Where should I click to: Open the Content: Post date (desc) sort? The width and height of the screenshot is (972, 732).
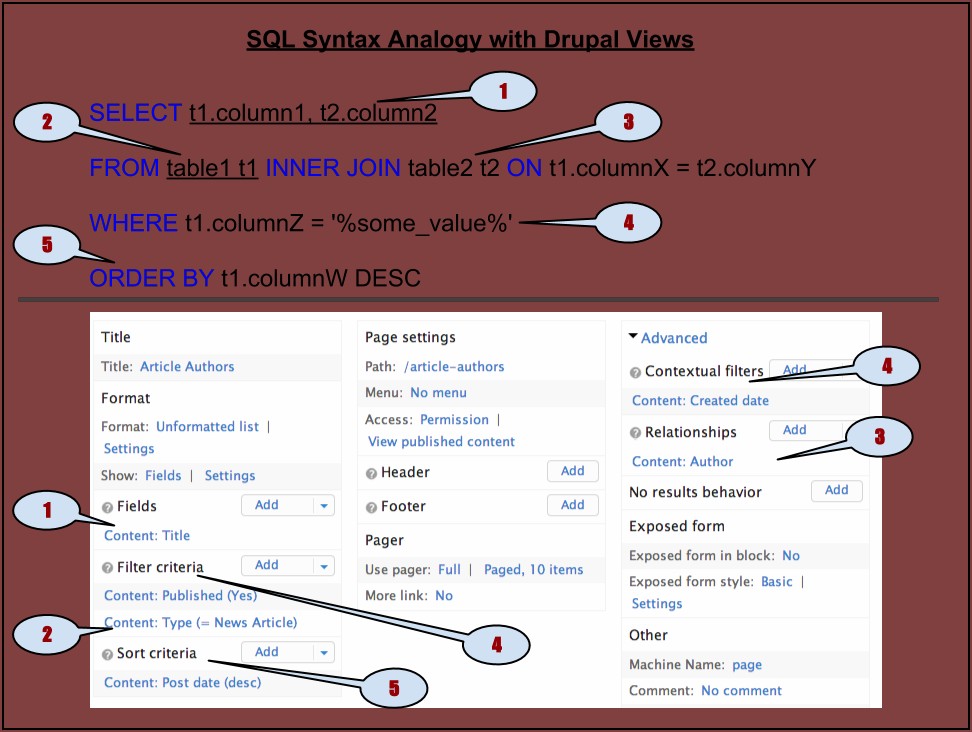[x=182, y=683]
